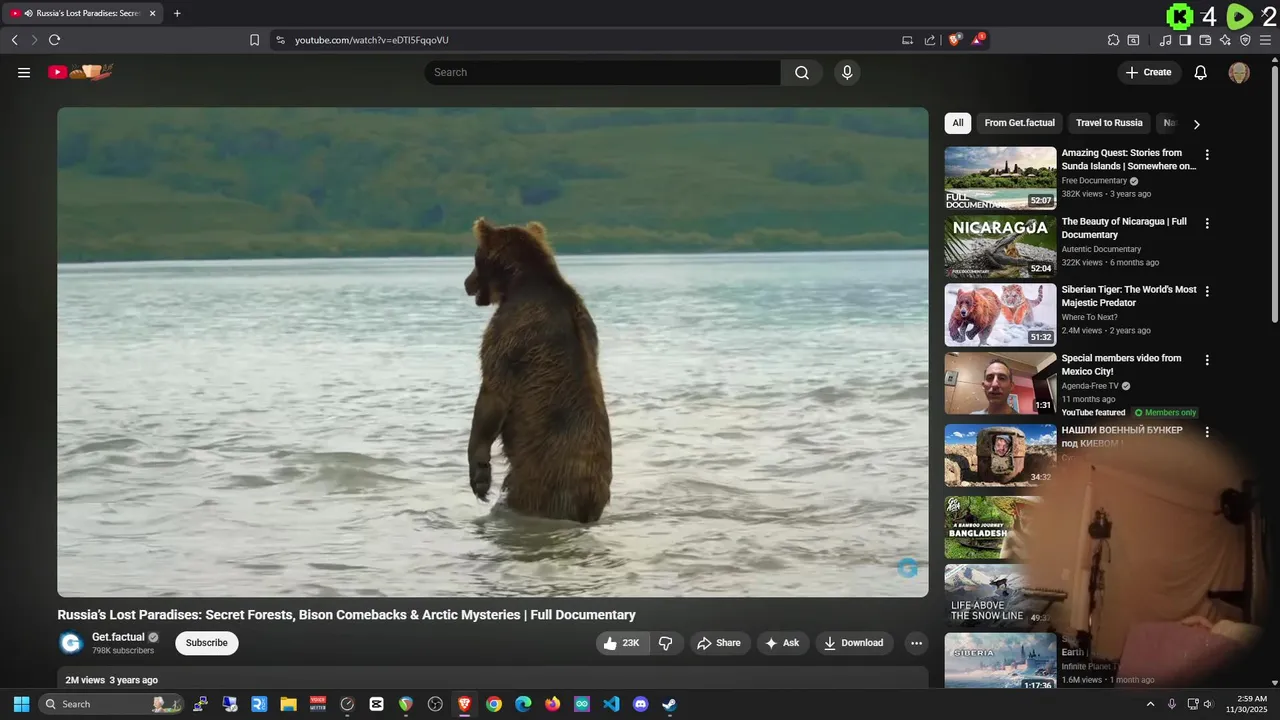Screen dimensions: 1280x720
Task: Open the Get.factual channel avatar
Action: pyautogui.click(x=70, y=643)
